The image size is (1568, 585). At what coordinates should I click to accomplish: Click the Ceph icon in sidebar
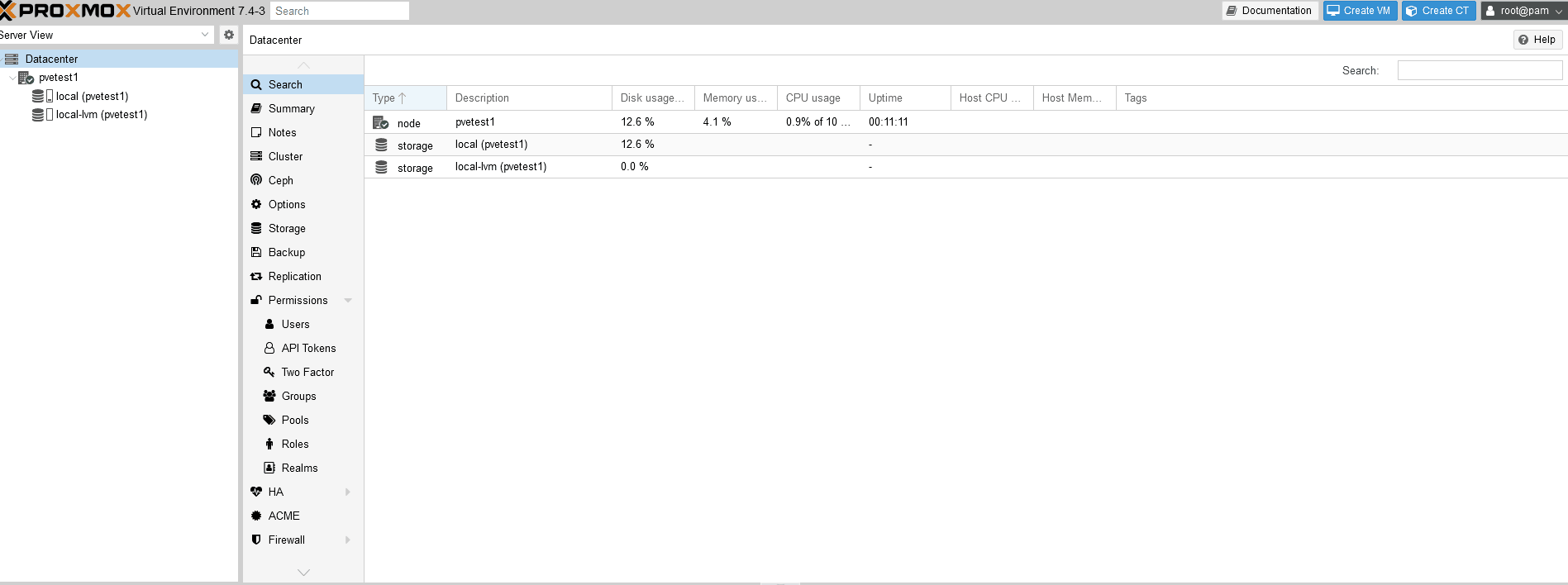(x=256, y=180)
